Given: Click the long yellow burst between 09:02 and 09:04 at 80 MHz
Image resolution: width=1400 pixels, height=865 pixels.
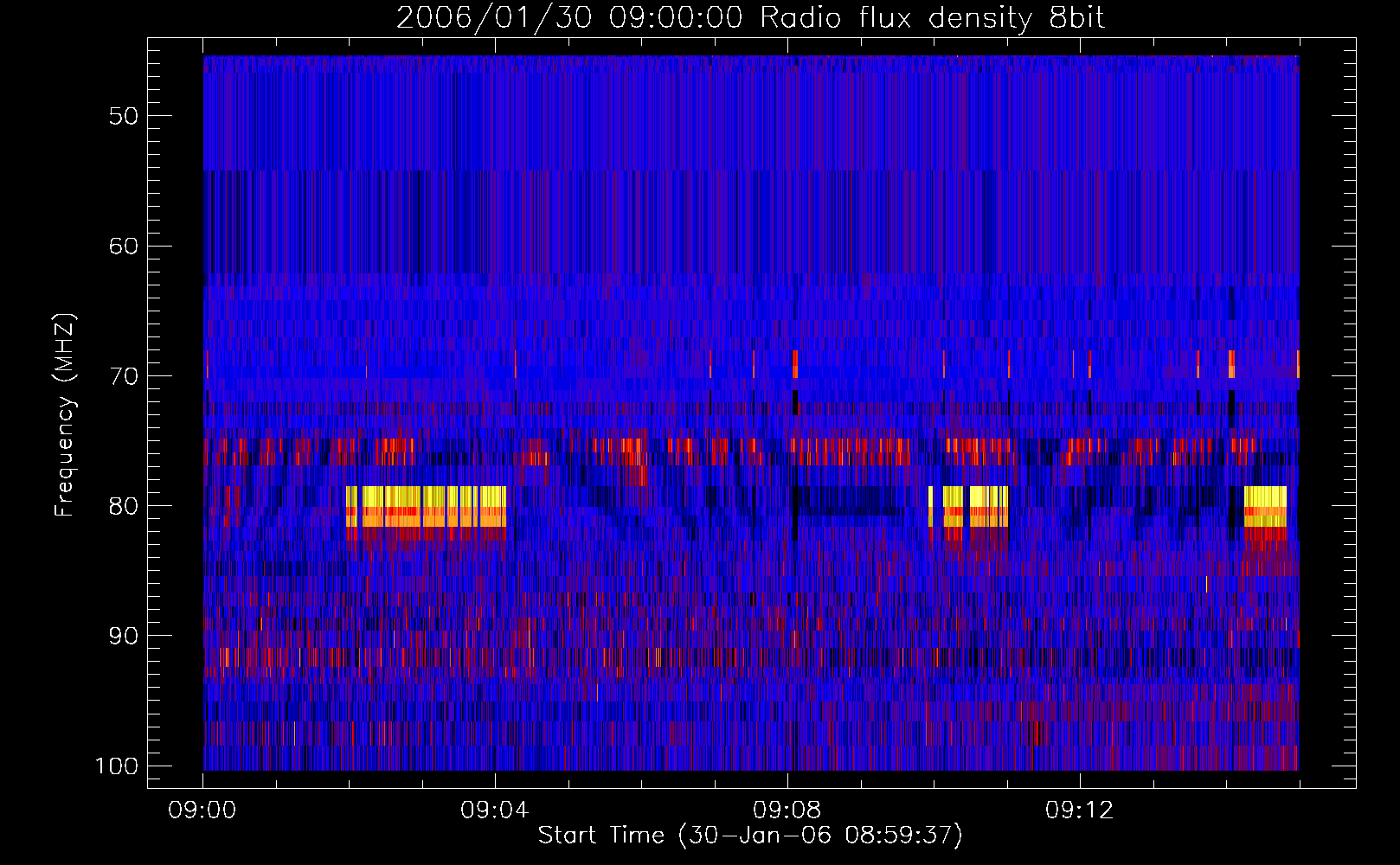Looking at the screenshot, I should click(426, 507).
